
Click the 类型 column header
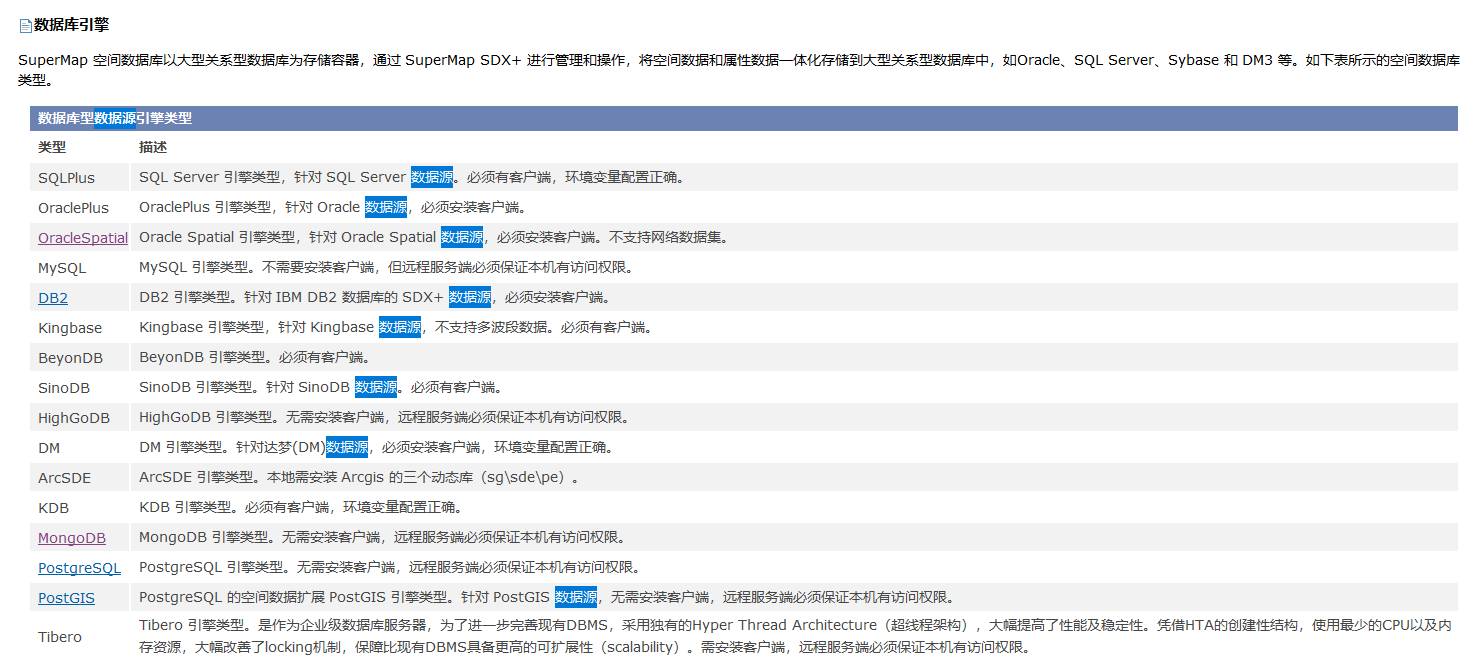coord(52,147)
